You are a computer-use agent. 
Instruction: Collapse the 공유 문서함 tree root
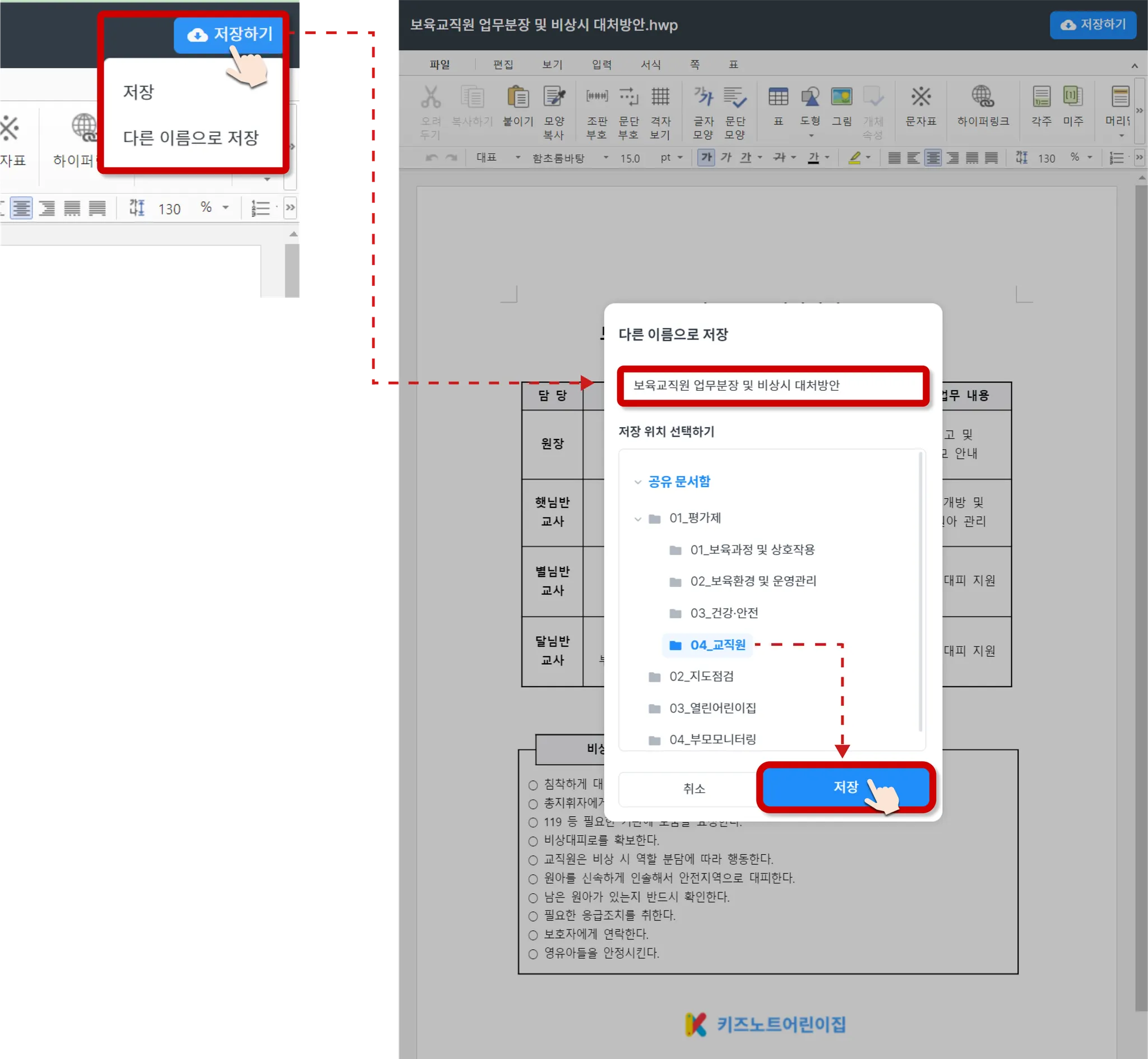[x=637, y=482]
